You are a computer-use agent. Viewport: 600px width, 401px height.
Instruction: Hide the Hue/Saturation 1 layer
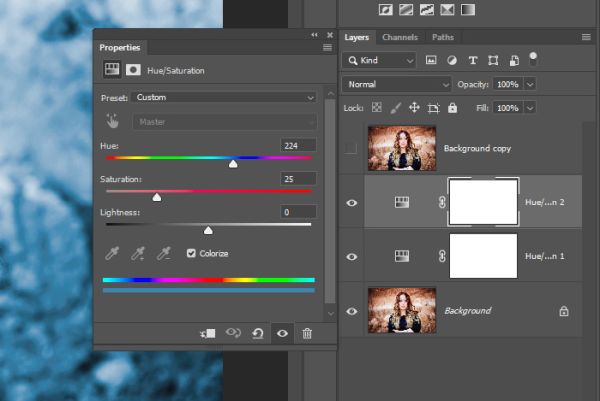[352, 256]
